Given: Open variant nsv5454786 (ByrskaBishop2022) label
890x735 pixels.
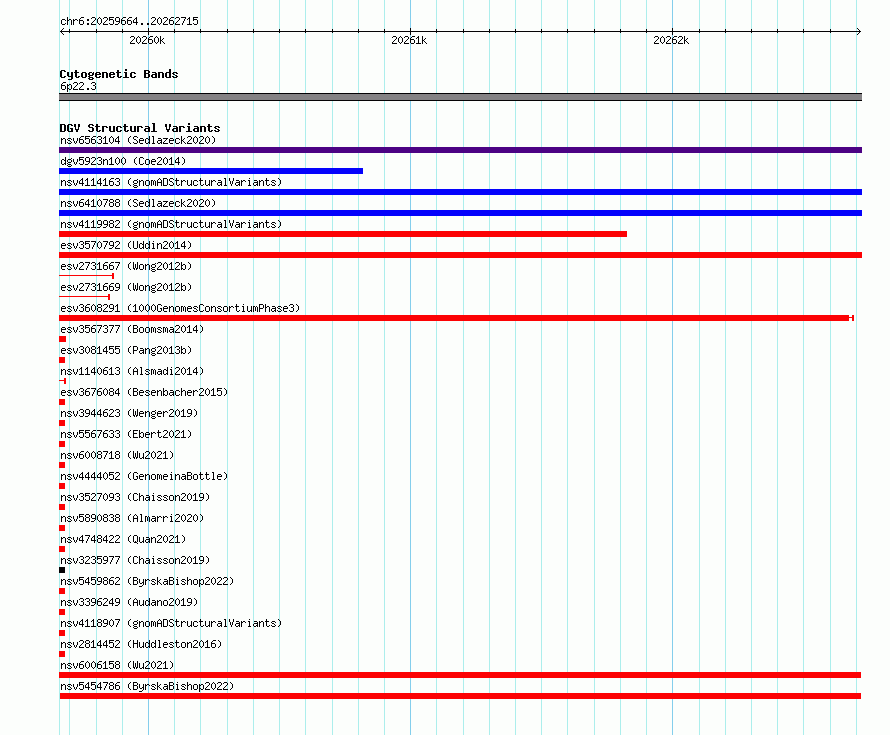Looking at the screenshot, I should [147, 686].
